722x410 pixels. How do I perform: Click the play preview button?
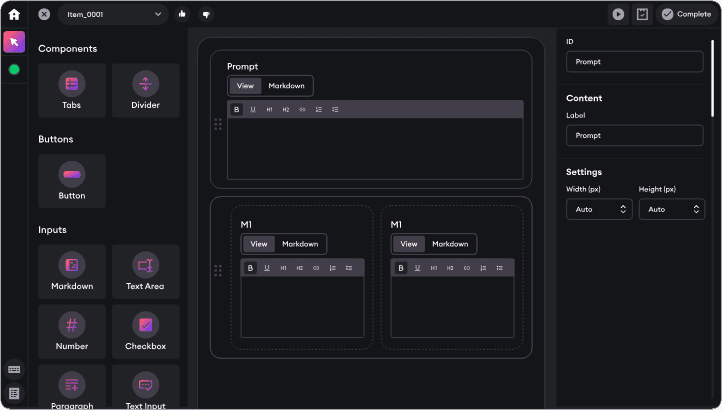(618, 14)
